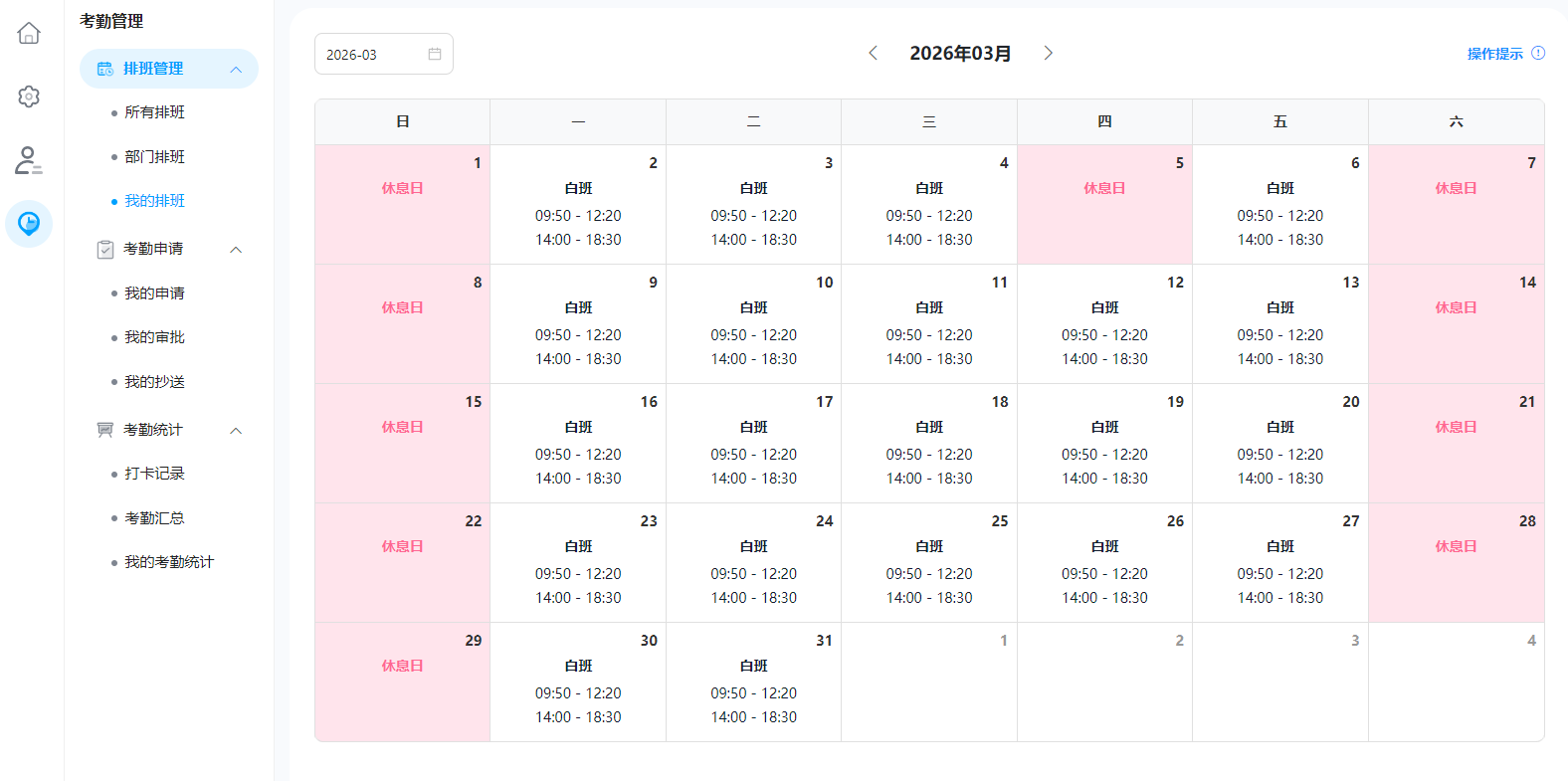The height and width of the screenshot is (781, 1568).
Task: Click the info icon beside 操作提示
Action: 1538,54
